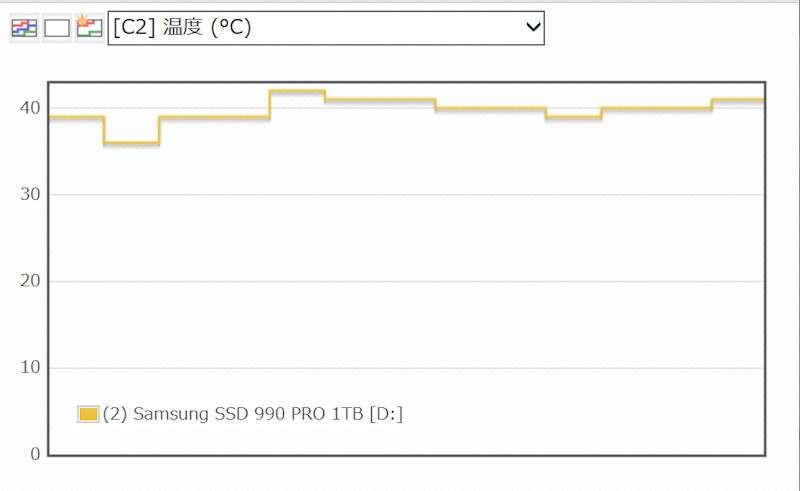Click the graph icon with sun badge
The width and height of the screenshot is (800, 491).
click(x=89, y=28)
